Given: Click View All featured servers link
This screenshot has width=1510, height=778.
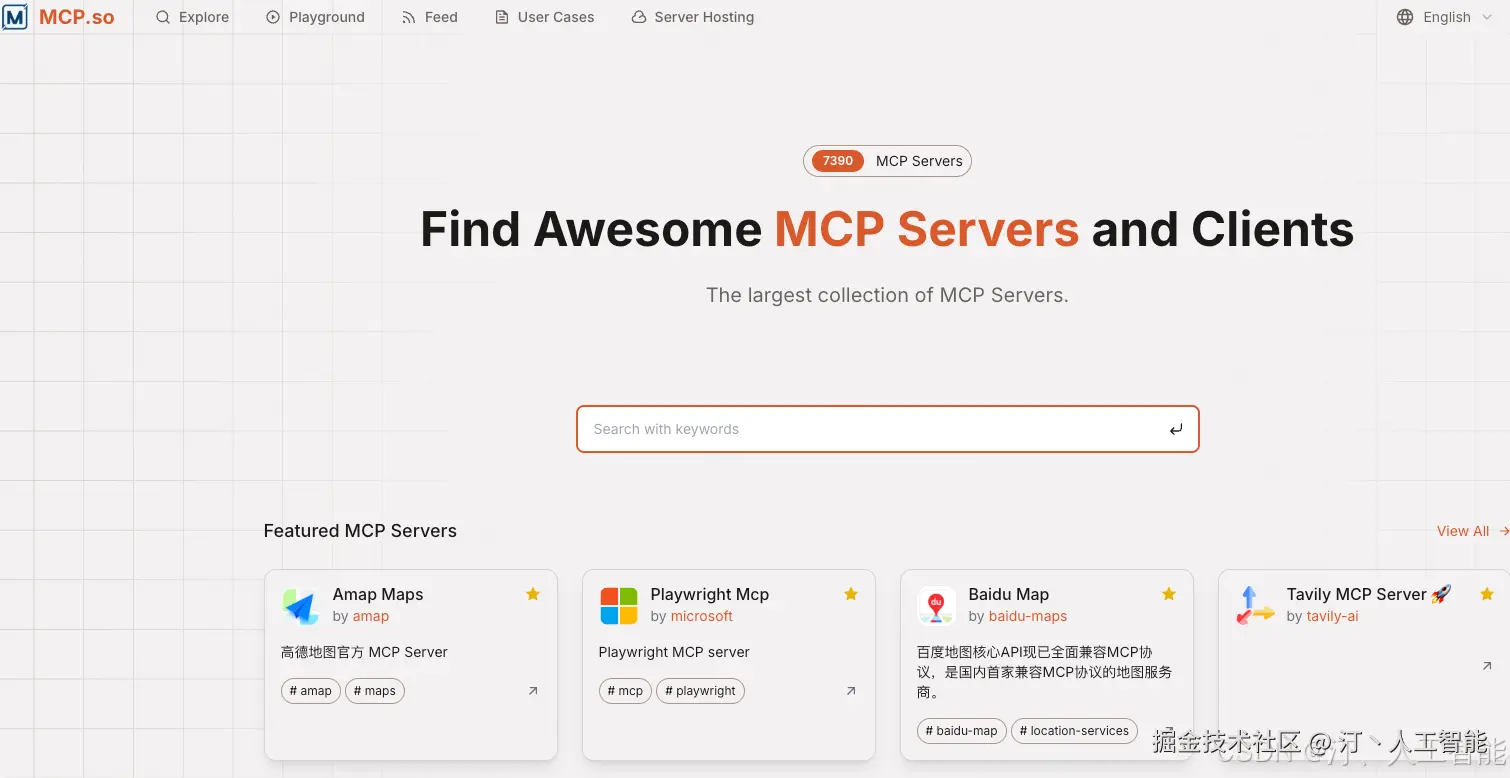Looking at the screenshot, I should 1472,531.
